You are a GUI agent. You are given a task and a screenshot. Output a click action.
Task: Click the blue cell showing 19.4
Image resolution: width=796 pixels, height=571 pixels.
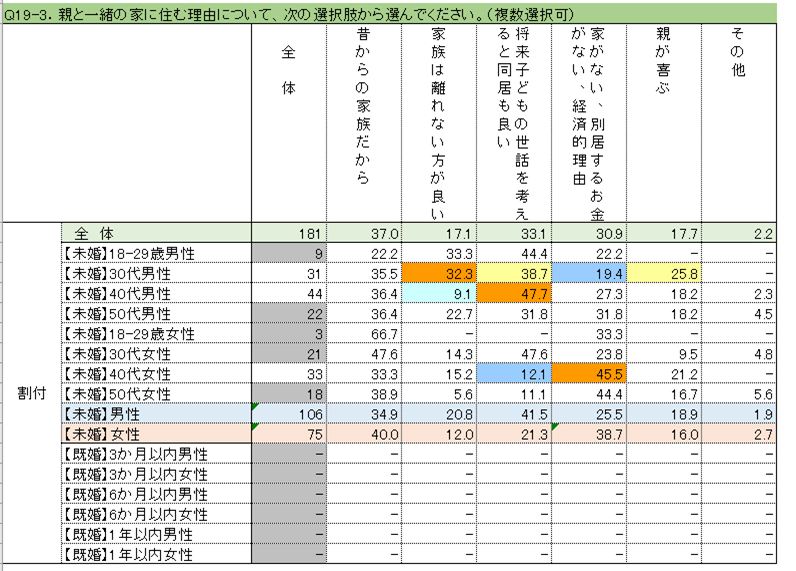[588, 273]
